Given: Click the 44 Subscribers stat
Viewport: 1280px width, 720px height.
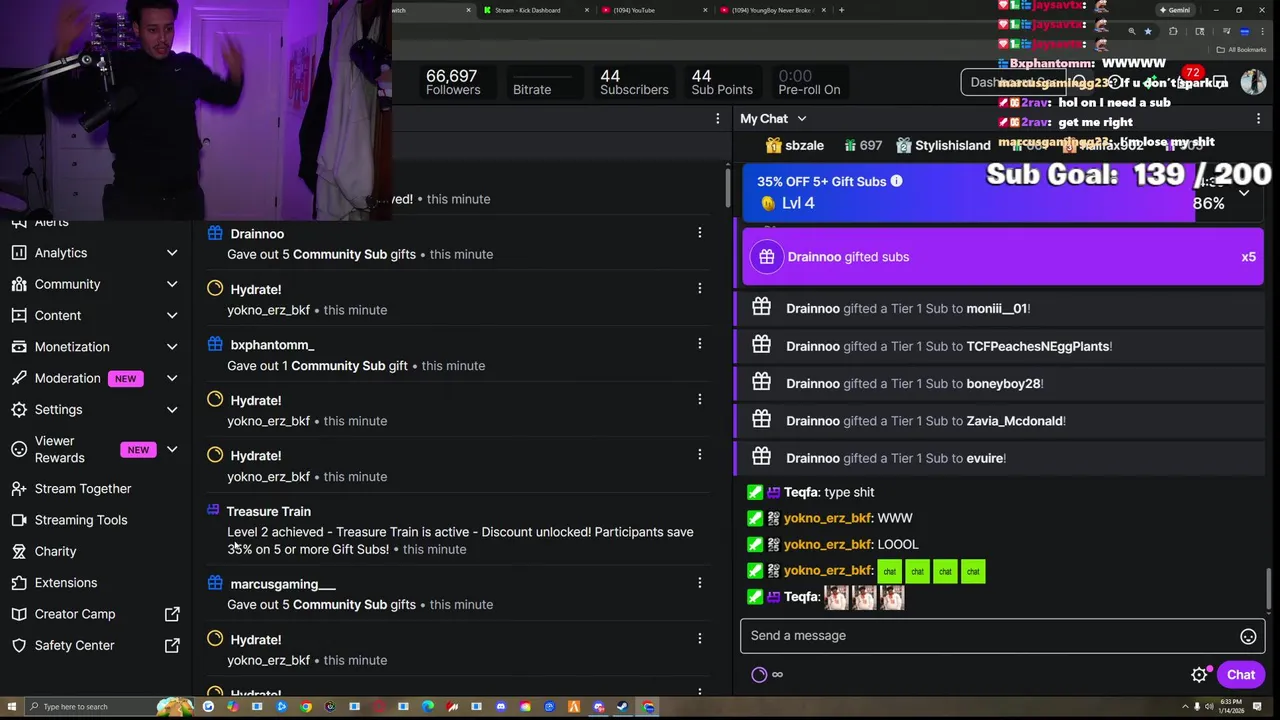Looking at the screenshot, I should pyautogui.click(x=634, y=82).
